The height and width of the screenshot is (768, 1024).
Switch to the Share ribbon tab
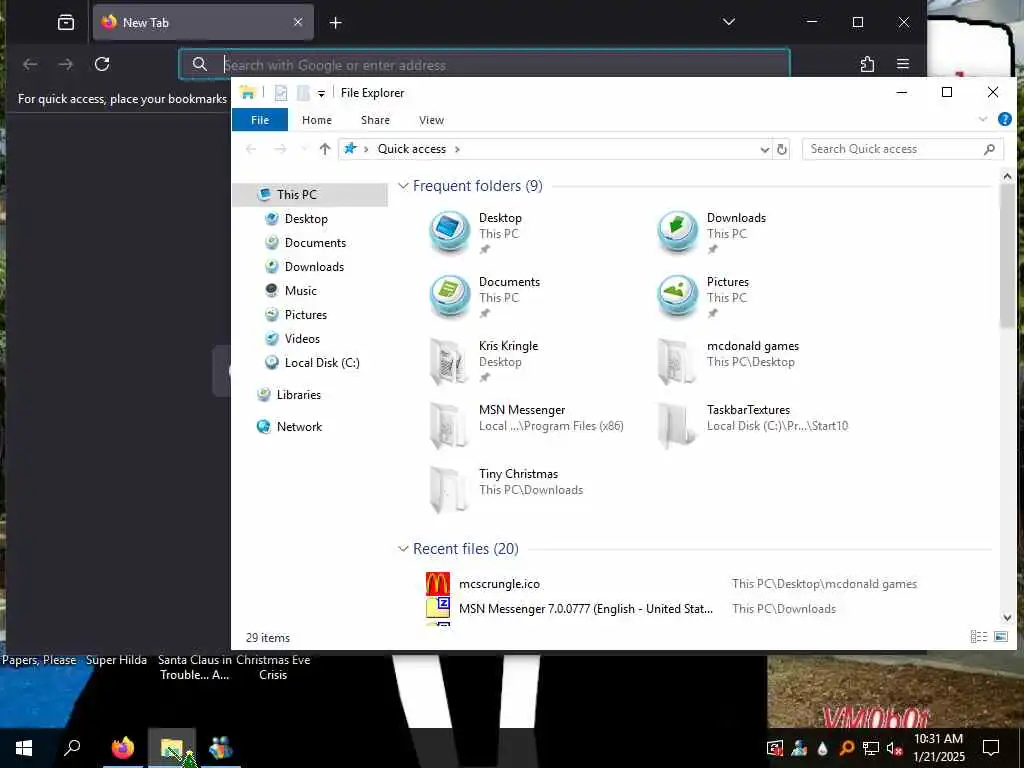[376, 120]
